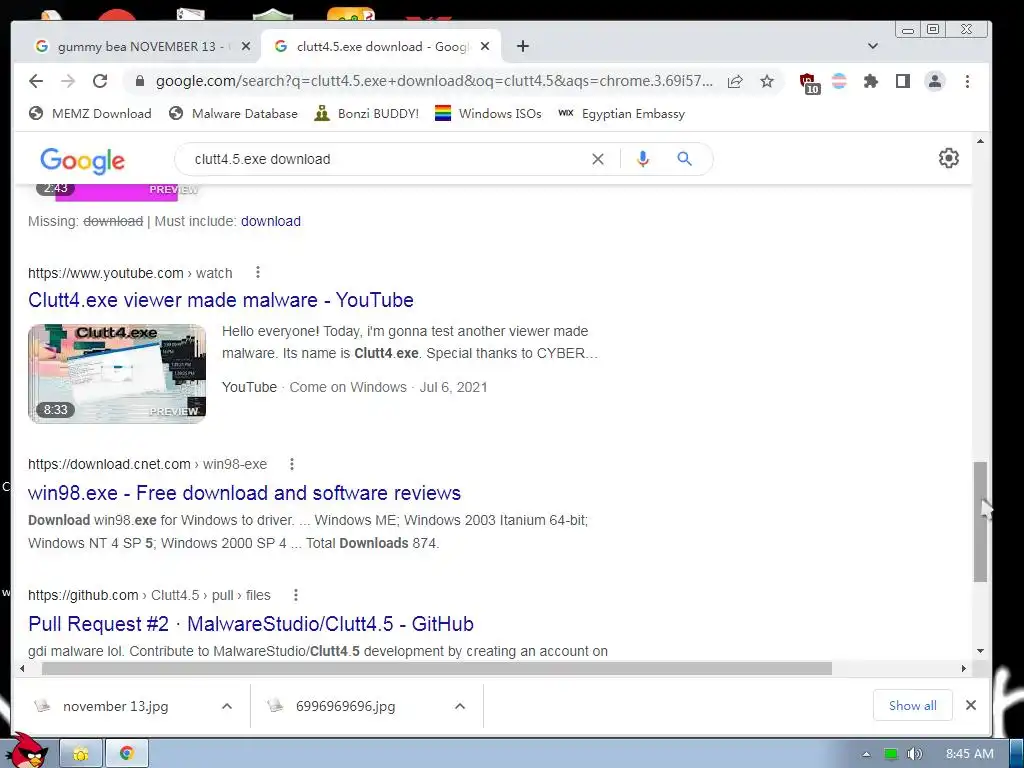The width and height of the screenshot is (1024, 768).
Task: Switch to Chrome in the taskbar
Action: pyautogui.click(x=127, y=754)
